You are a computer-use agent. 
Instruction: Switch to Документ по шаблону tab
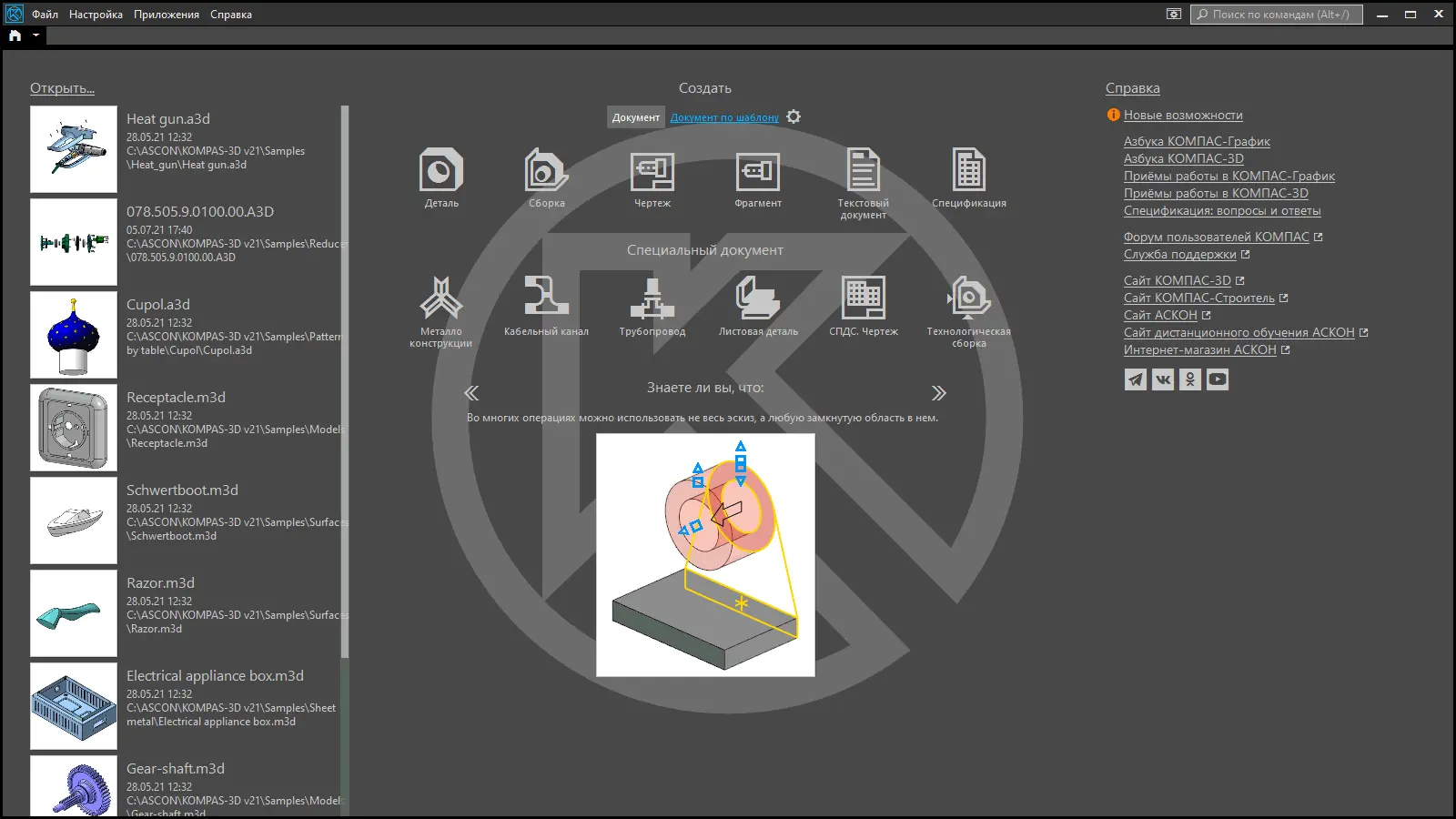724,117
